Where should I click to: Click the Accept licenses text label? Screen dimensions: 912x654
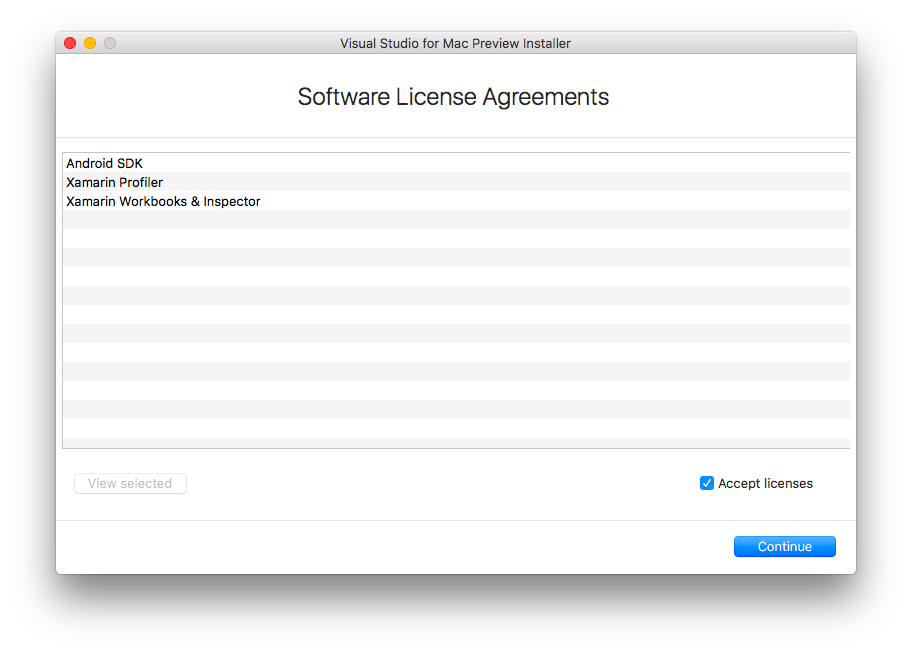coord(765,484)
